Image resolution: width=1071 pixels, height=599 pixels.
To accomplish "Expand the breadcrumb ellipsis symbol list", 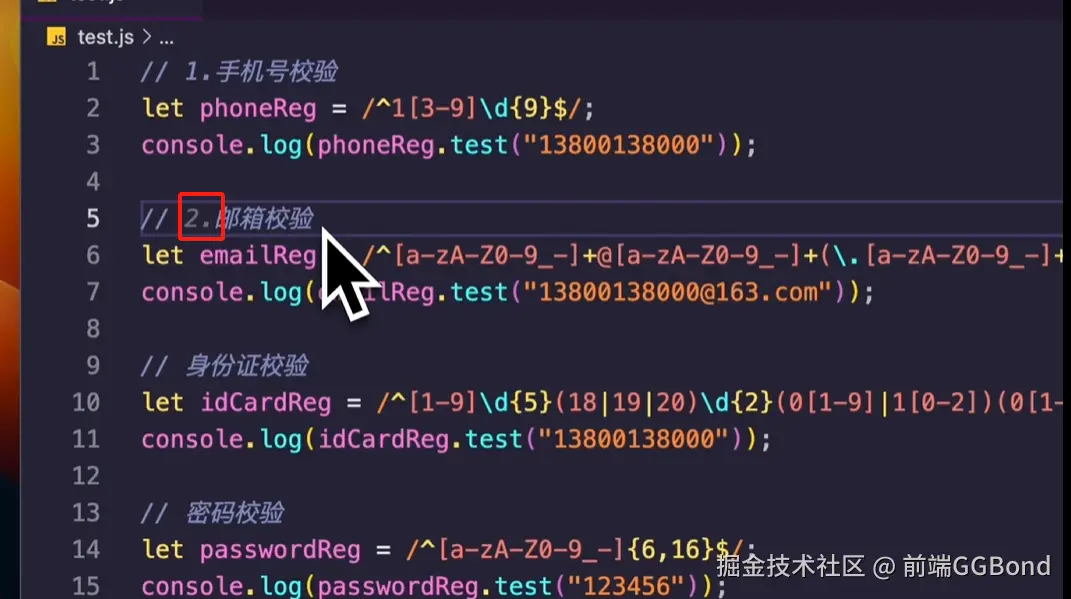I will coord(166,40).
